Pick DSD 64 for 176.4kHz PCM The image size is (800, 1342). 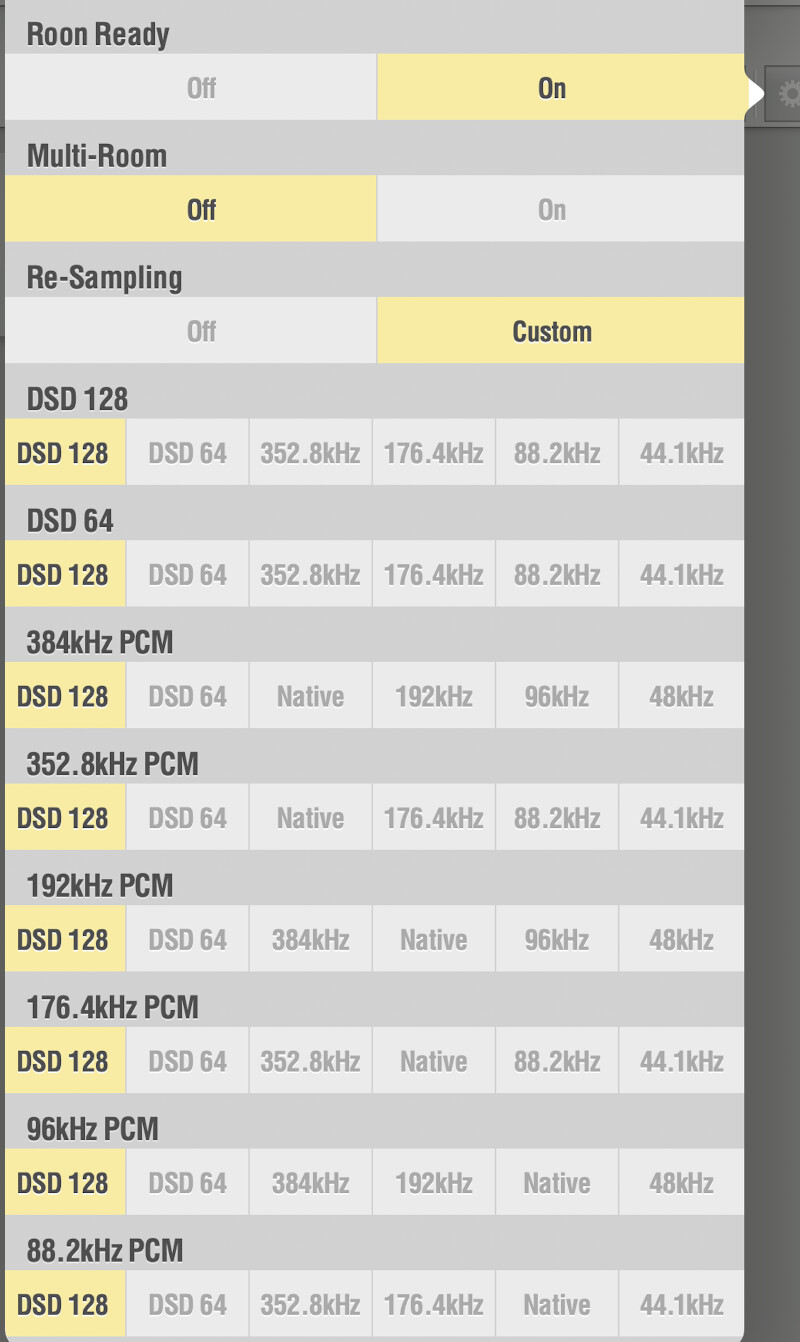click(x=187, y=1061)
